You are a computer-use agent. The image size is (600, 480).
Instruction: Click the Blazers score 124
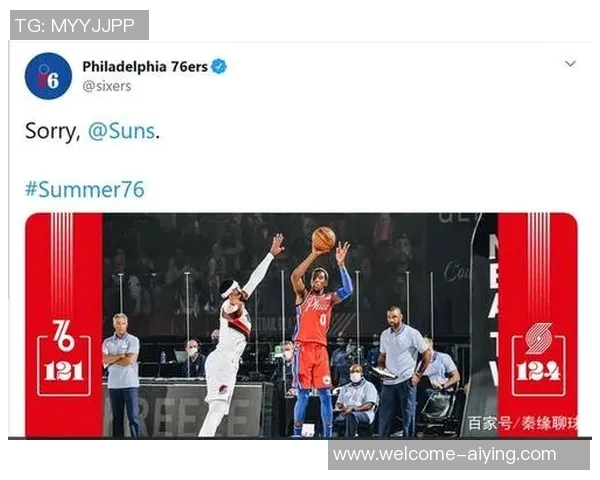(539, 371)
